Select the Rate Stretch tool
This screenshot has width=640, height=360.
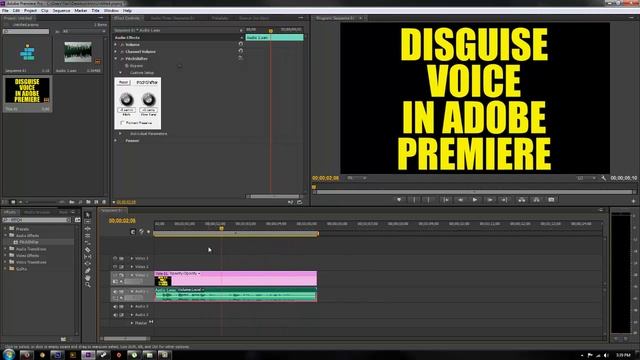click(88, 242)
